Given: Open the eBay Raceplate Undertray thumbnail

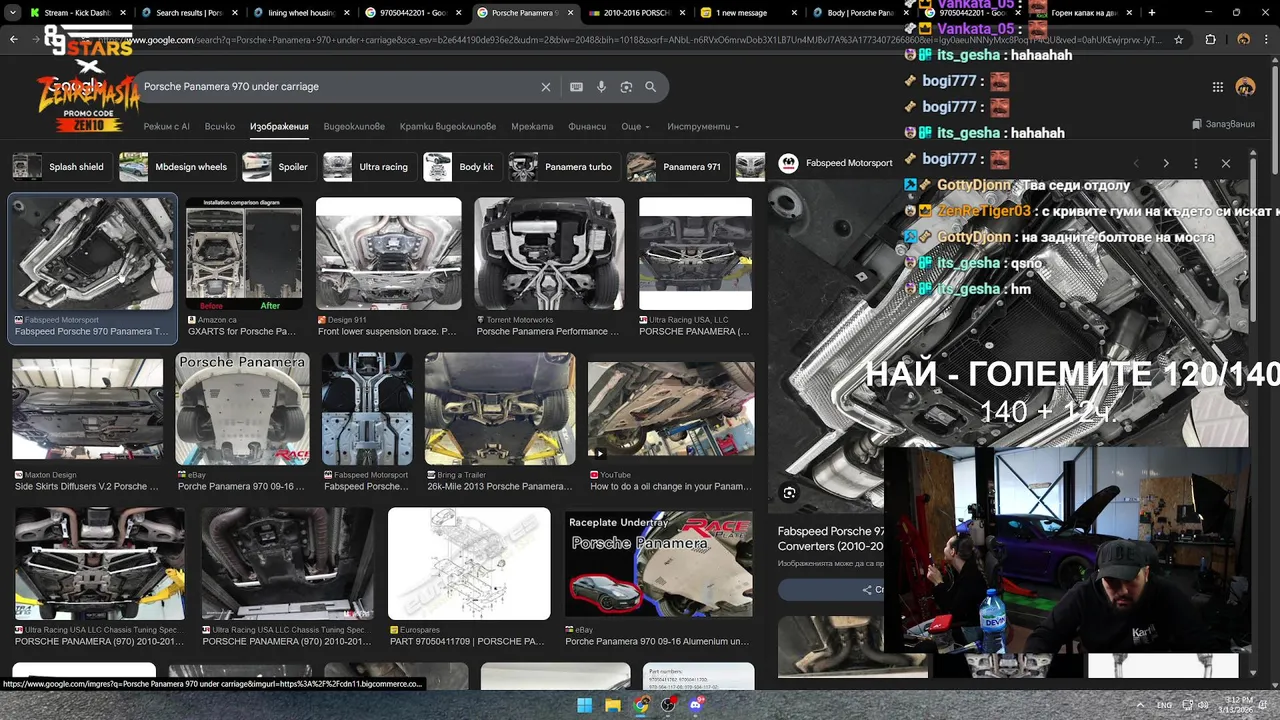Looking at the screenshot, I should tap(659, 566).
